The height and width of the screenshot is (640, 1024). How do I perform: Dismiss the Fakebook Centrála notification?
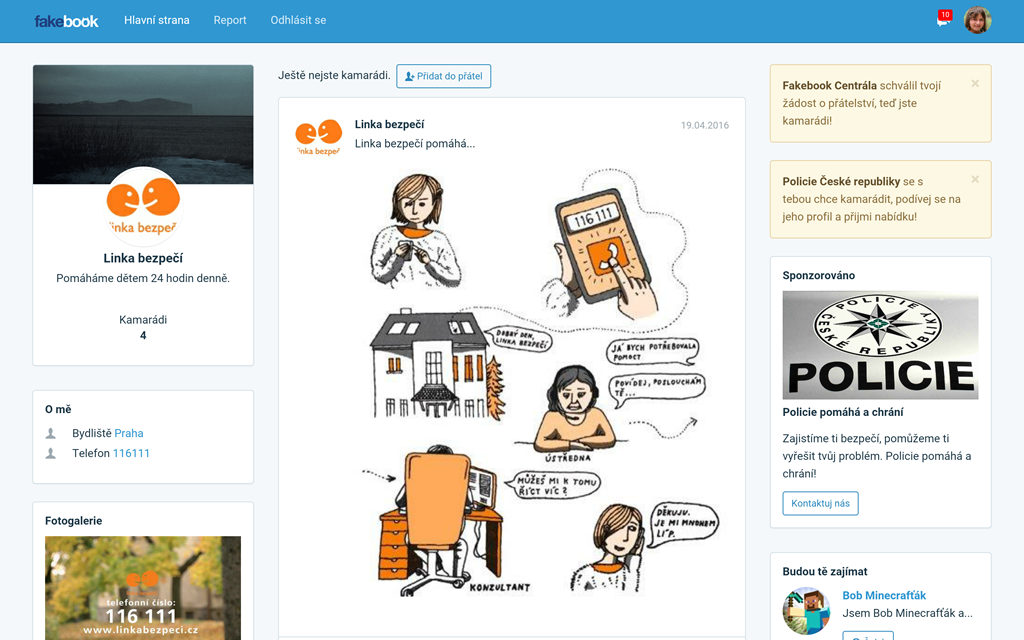tap(975, 83)
